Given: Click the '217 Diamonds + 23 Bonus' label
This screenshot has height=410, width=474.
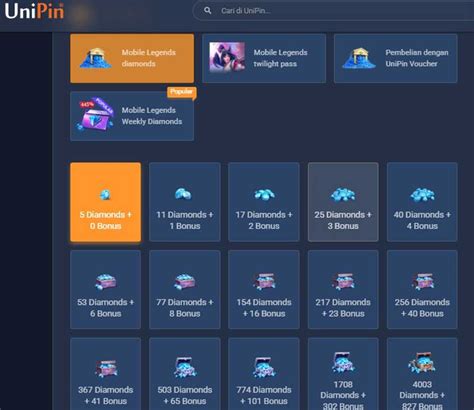Looking at the screenshot, I should 343,308.
